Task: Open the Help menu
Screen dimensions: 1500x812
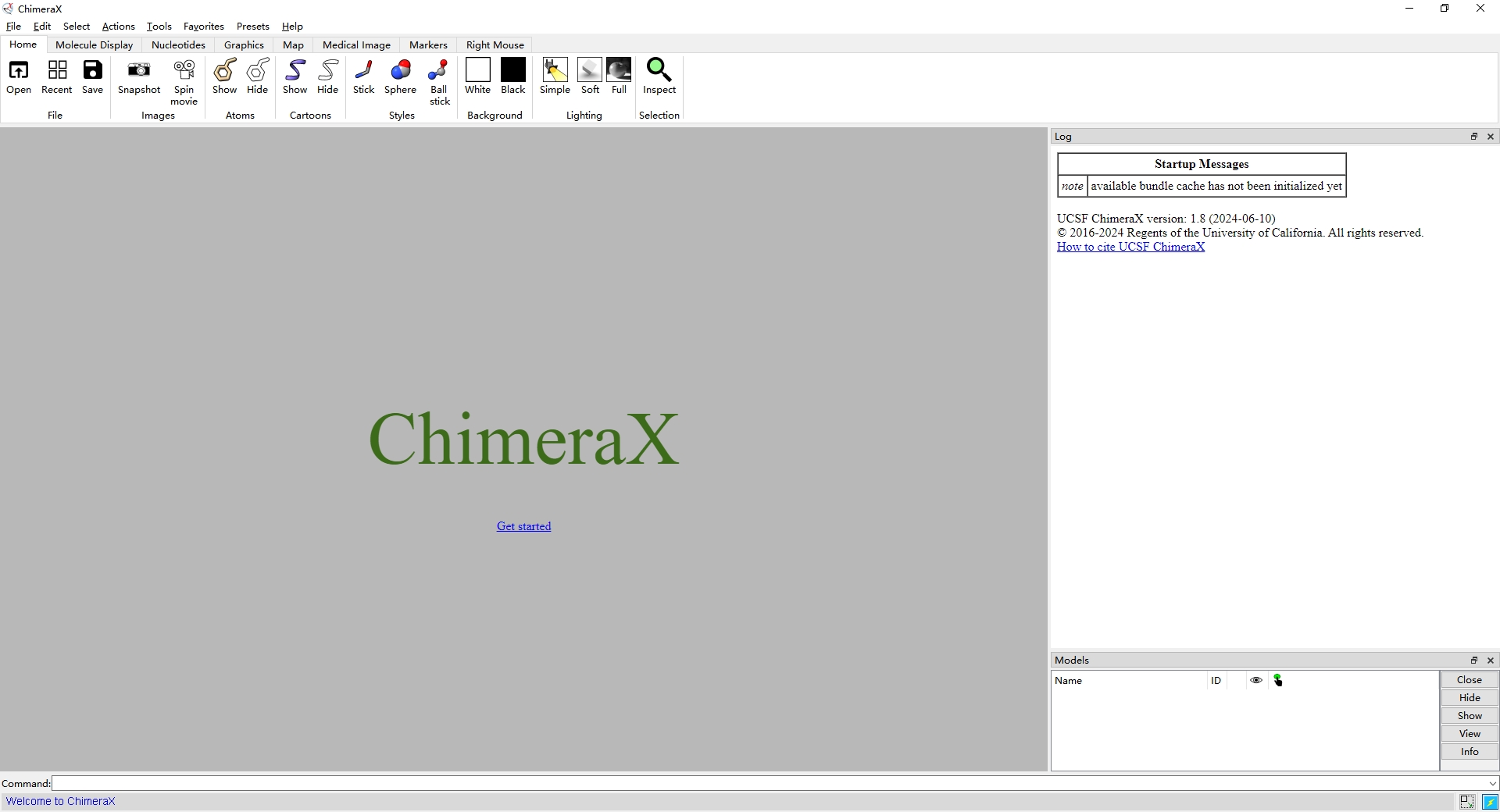Action: pyautogui.click(x=292, y=26)
